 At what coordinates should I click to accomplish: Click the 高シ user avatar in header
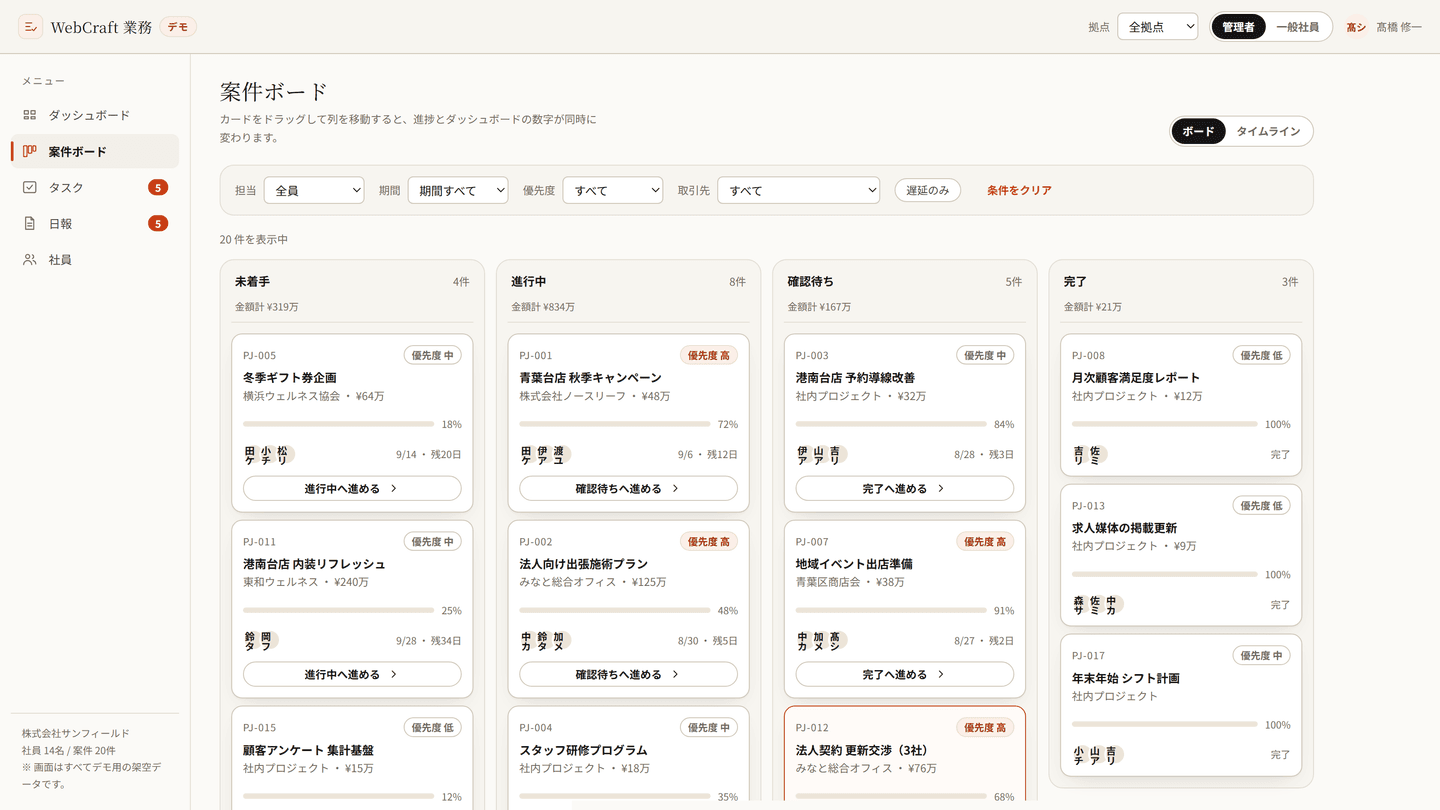(x=1356, y=27)
